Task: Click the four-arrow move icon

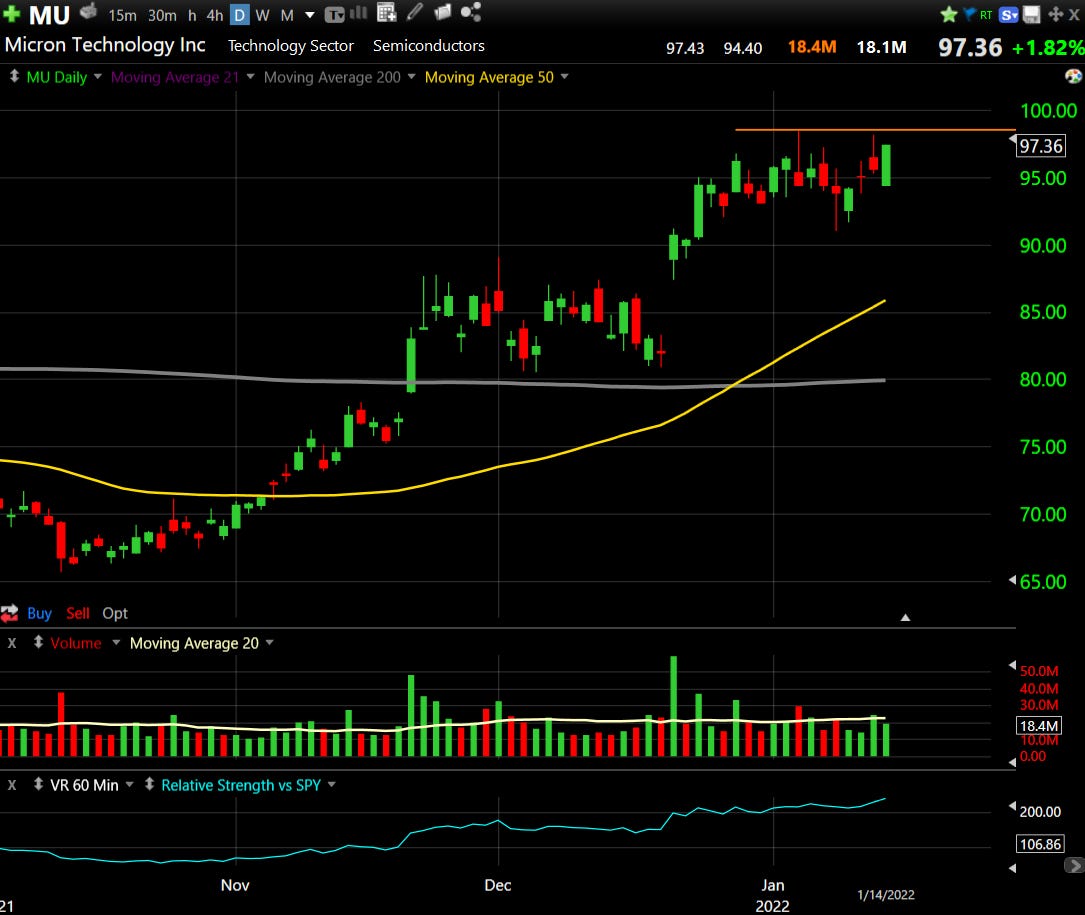Action: (x=1055, y=14)
